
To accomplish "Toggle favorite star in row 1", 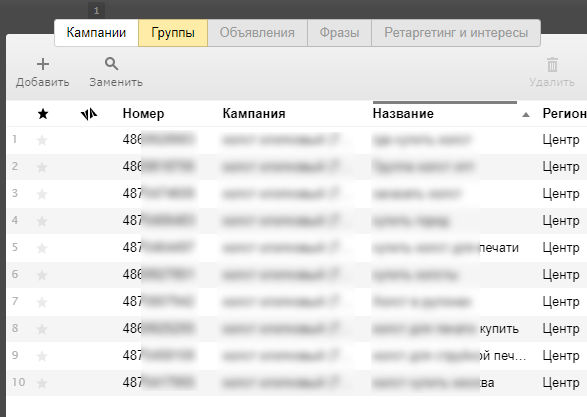I will [x=42, y=140].
